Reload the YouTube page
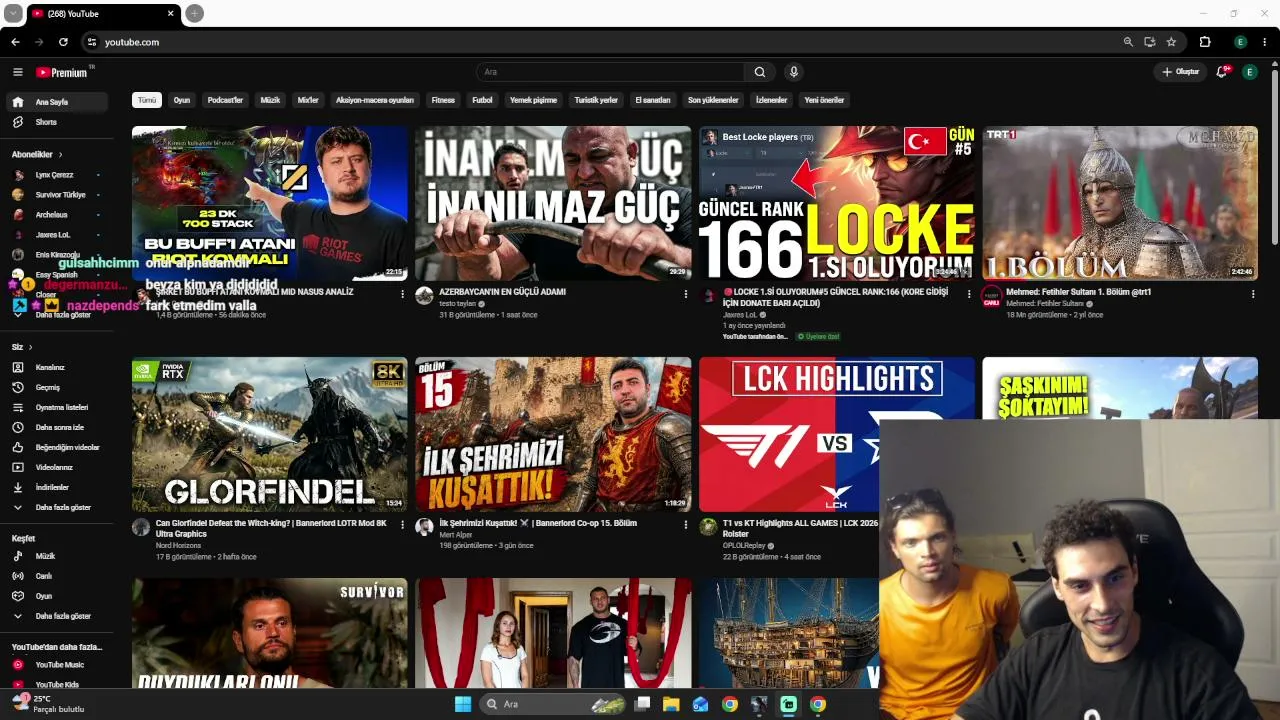Screen dimensions: 1280x720 tap(63, 42)
